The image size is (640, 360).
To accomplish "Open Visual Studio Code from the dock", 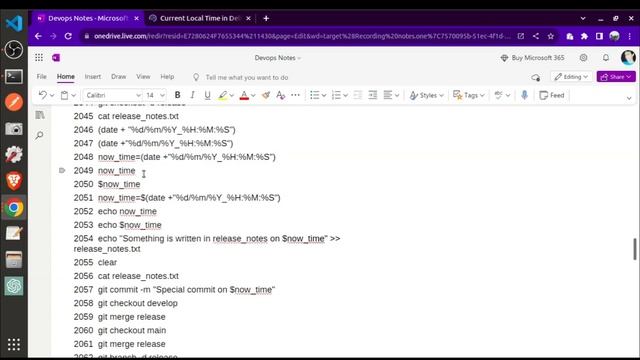I will (14, 23).
